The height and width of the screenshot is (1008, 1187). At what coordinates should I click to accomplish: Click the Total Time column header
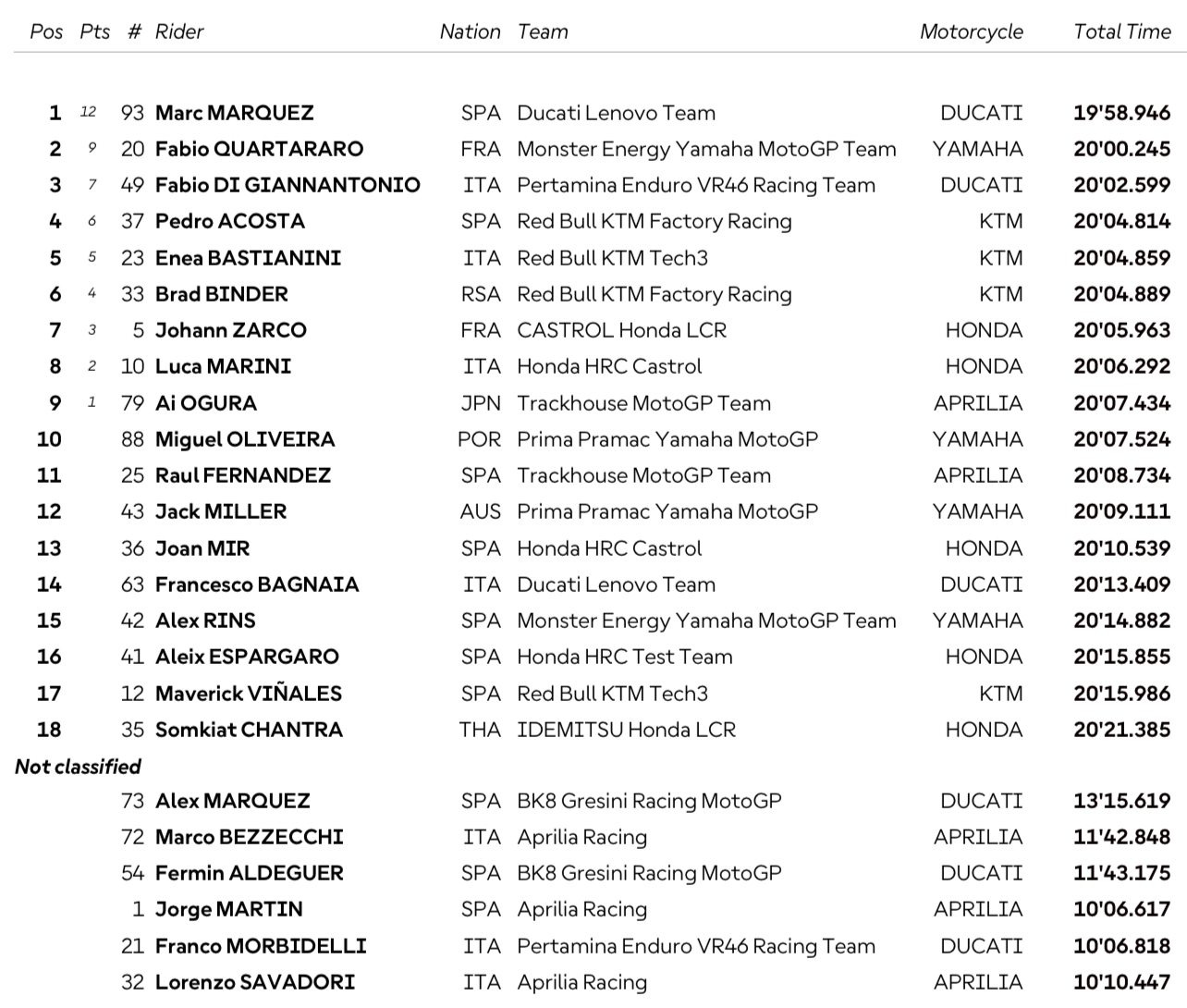coord(1121,31)
